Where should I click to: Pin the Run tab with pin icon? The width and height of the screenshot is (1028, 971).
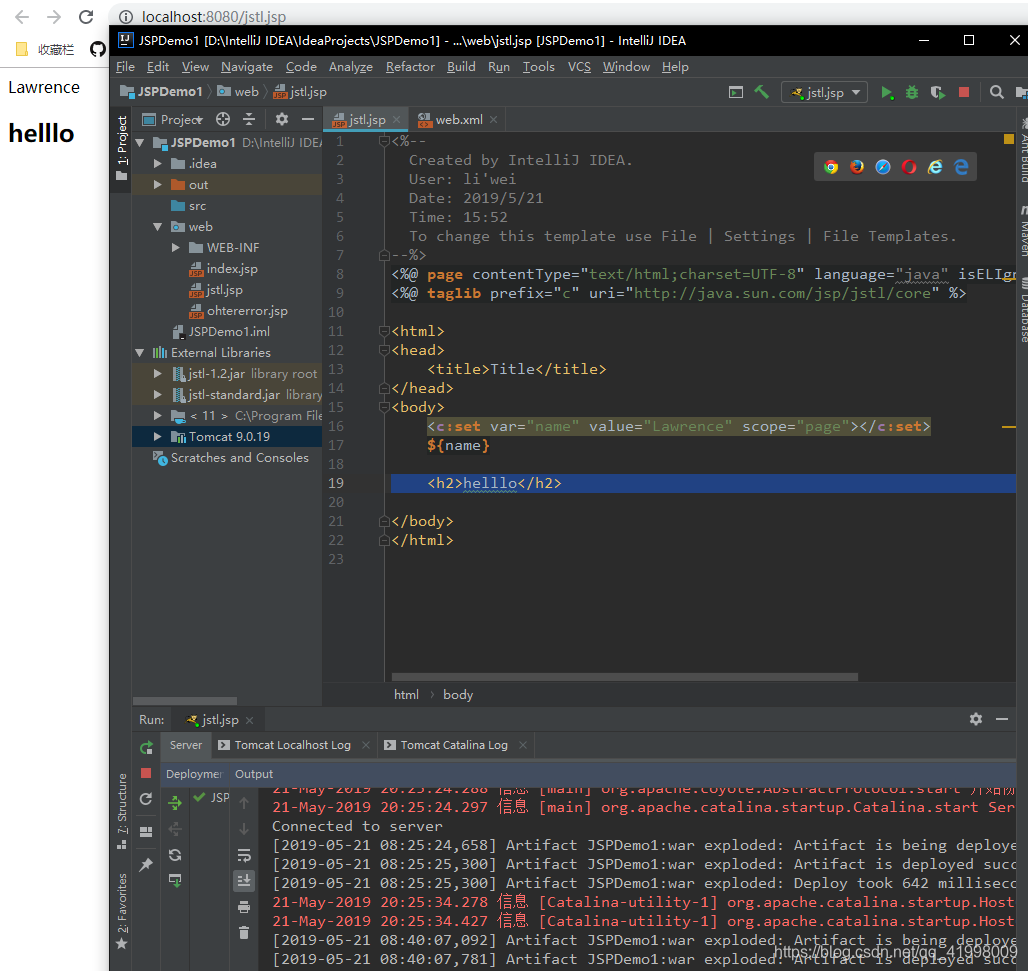(x=146, y=864)
